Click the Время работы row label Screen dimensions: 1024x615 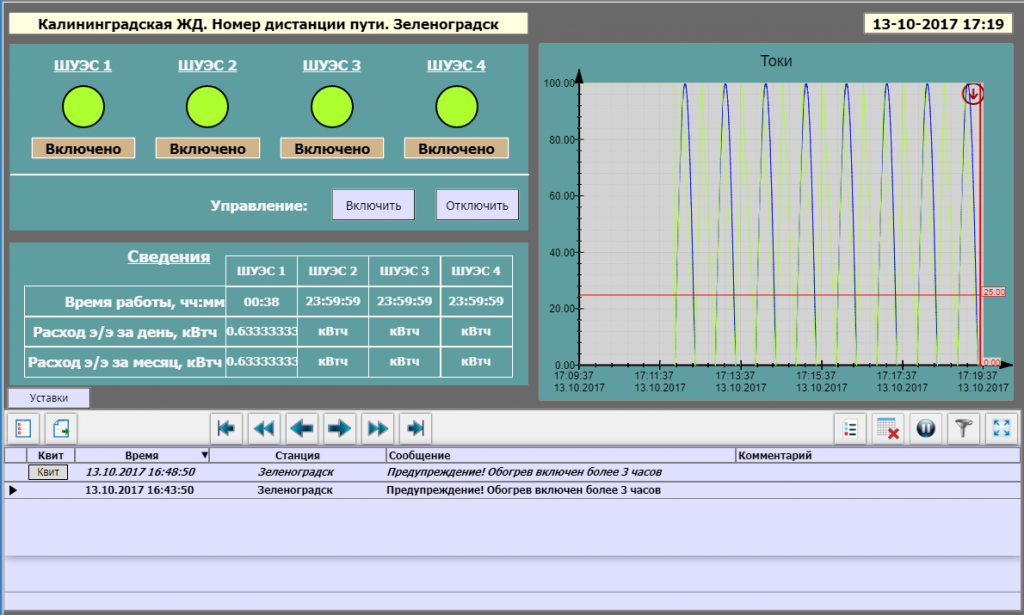point(144,302)
